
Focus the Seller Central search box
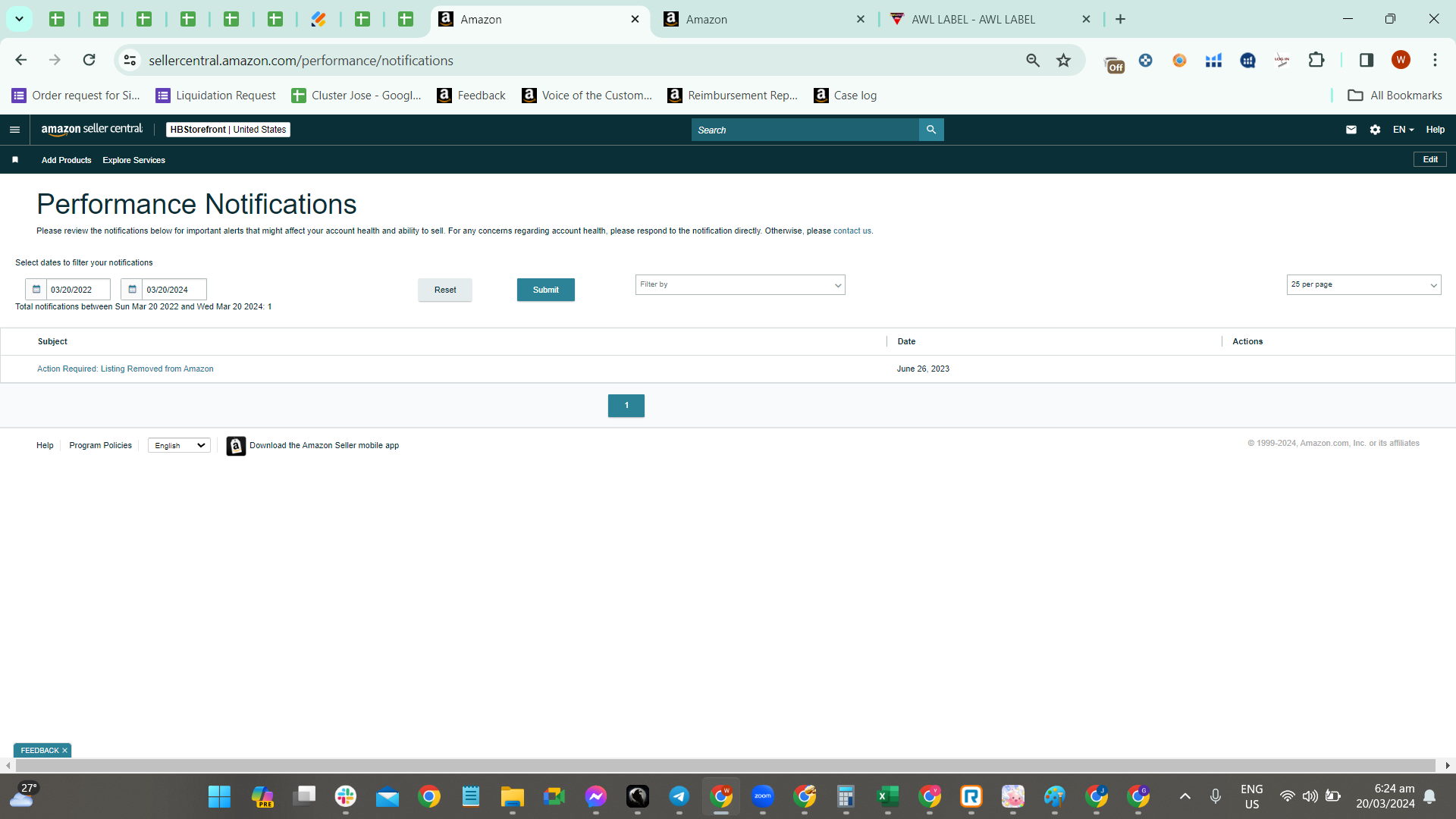click(x=805, y=130)
